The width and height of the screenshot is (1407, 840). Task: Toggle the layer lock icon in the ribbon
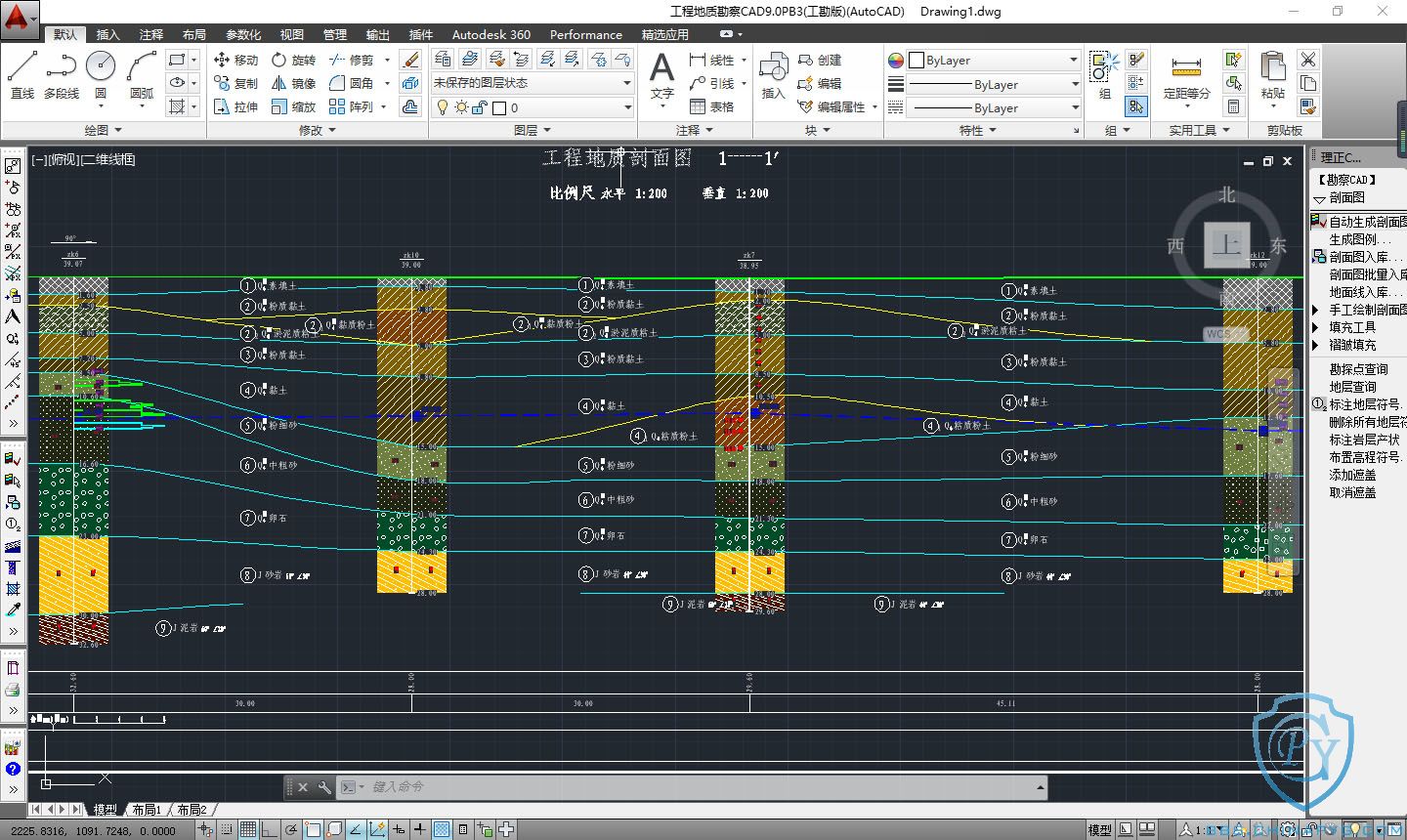(x=479, y=107)
